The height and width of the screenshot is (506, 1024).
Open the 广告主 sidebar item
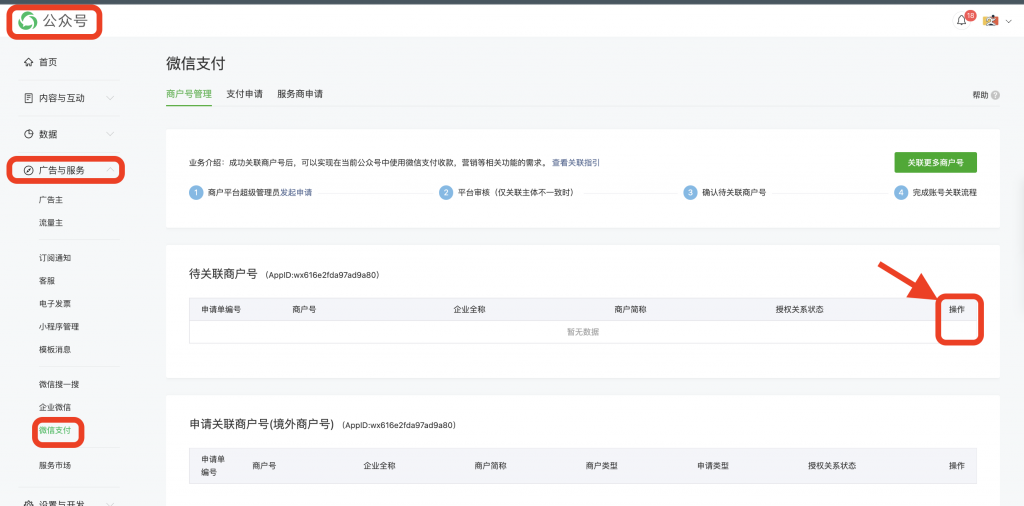pos(51,199)
